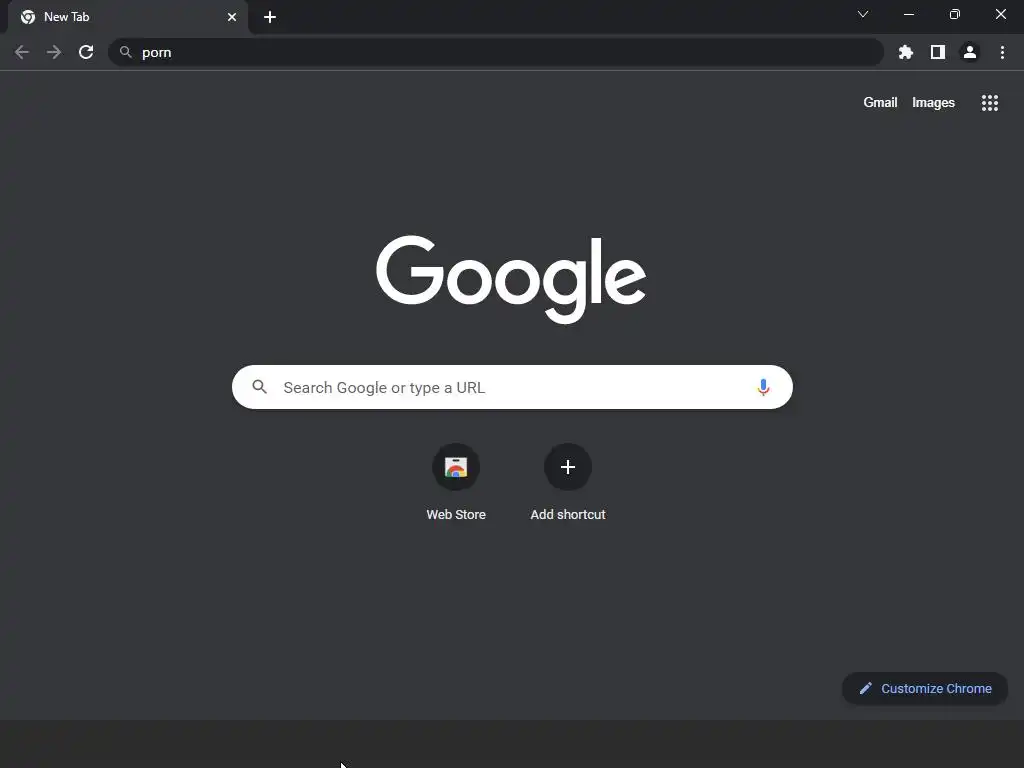This screenshot has height=768, width=1024.
Task: Open Chrome's three-dot menu
Action: coord(1002,52)
